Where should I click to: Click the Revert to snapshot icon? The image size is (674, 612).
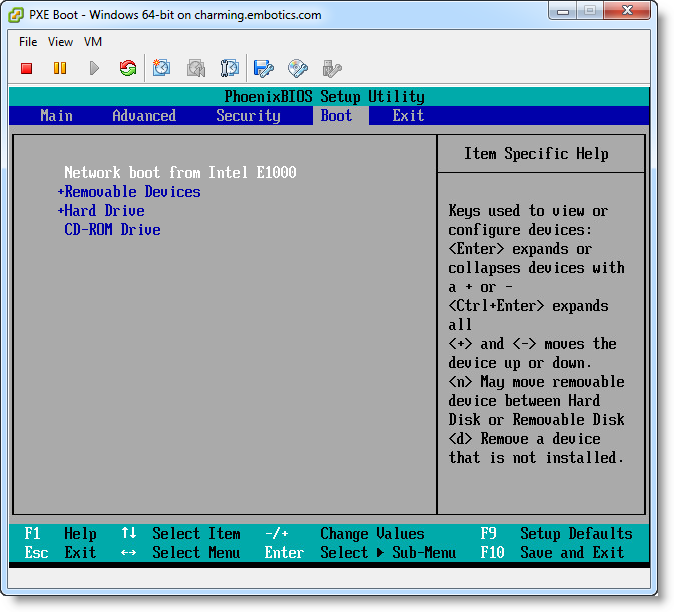[x=196, y=68]
